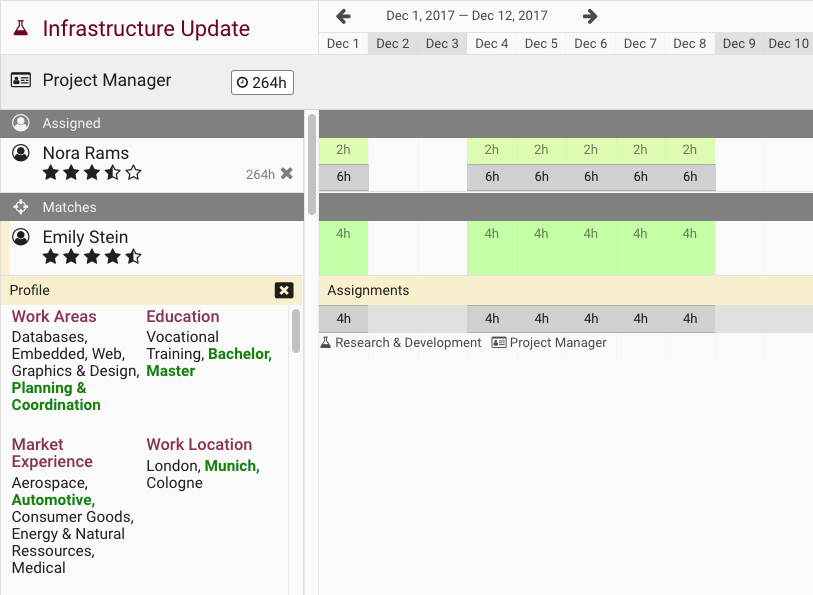Click Assignments 4h cell on Dec 7

[x=640, y=319]
